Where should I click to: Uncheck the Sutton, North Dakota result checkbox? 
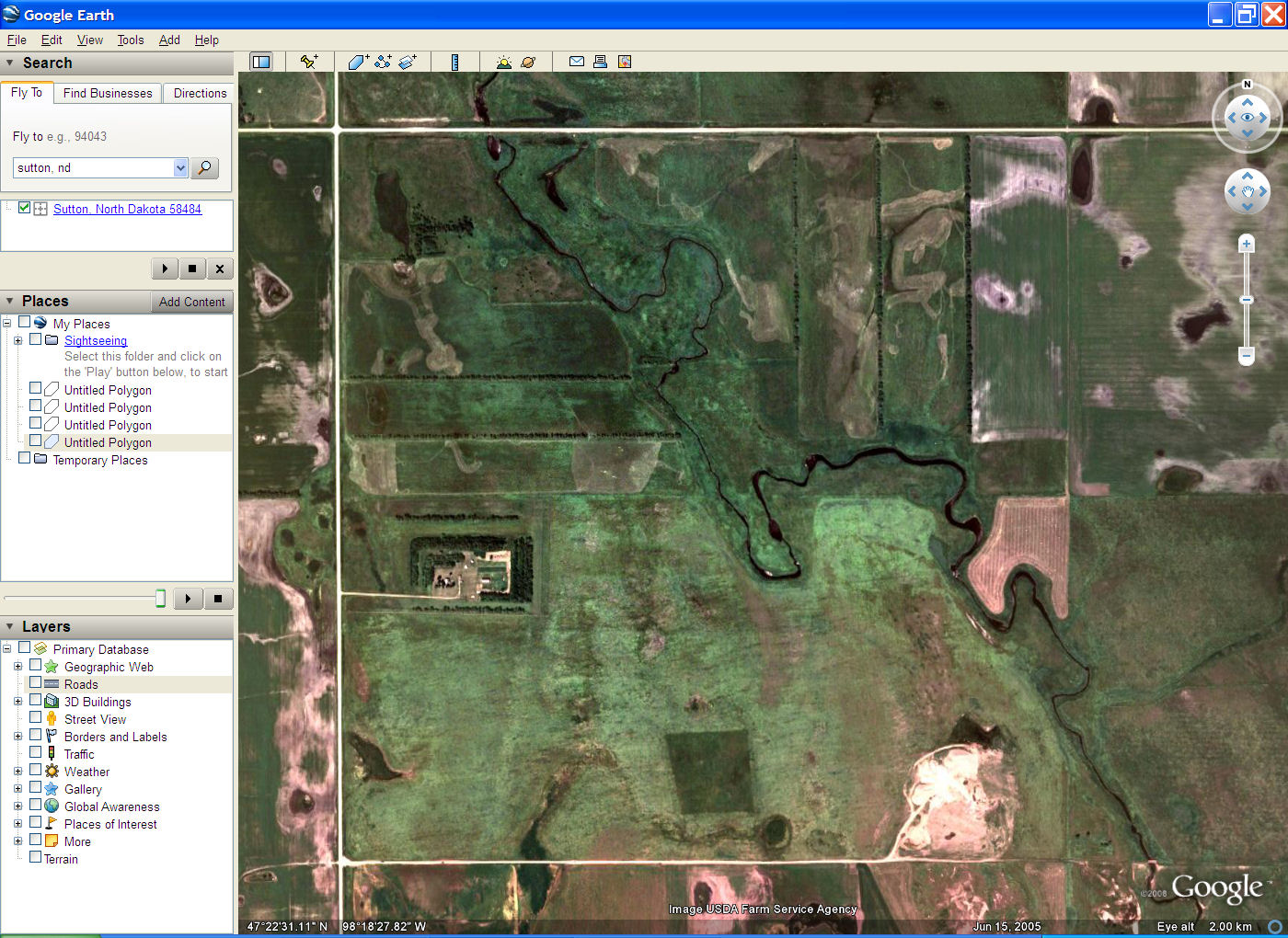(x=24, y=208)
